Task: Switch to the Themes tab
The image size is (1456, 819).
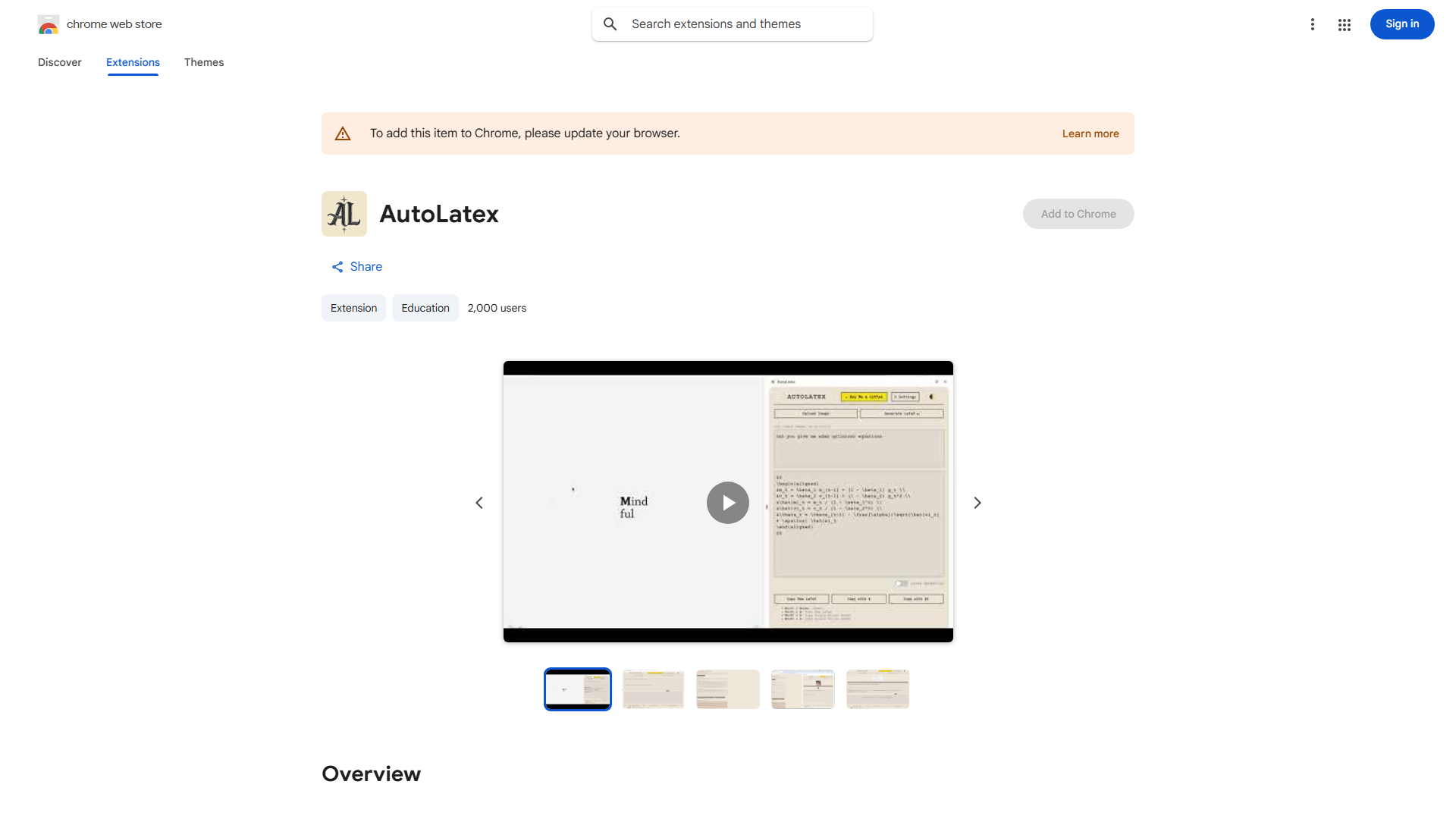Action: pyautogui.click(x=203, y=62)
